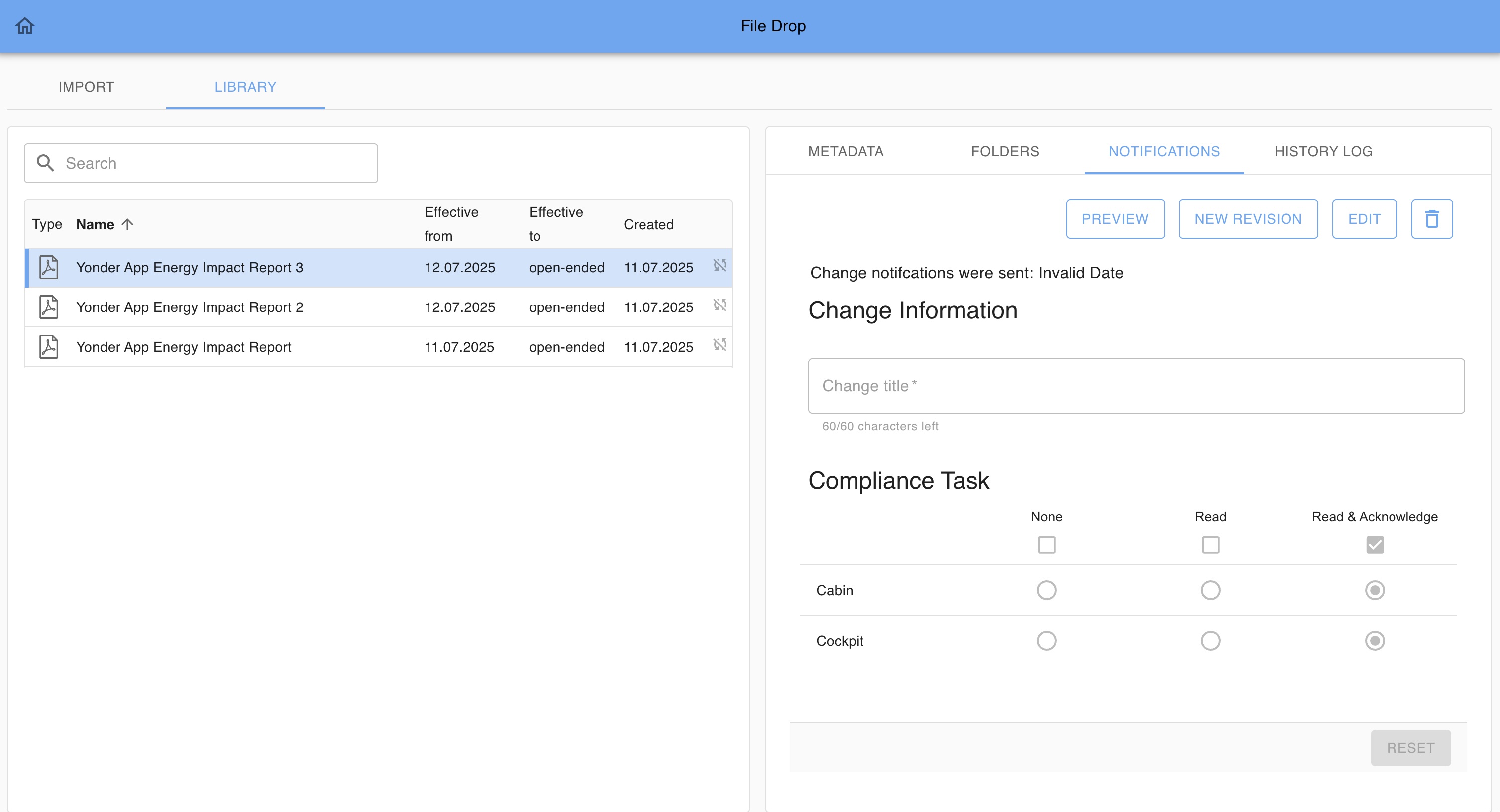Toggle the Read & Acknowledge checkbox

tap(1374, 545)
